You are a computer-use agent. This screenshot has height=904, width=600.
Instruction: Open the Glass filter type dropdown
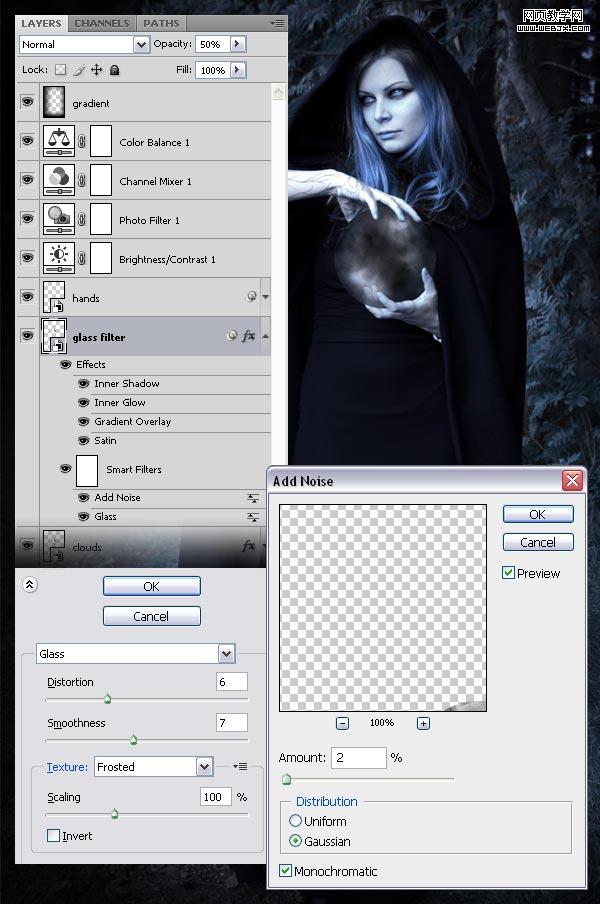coord(227,653)
